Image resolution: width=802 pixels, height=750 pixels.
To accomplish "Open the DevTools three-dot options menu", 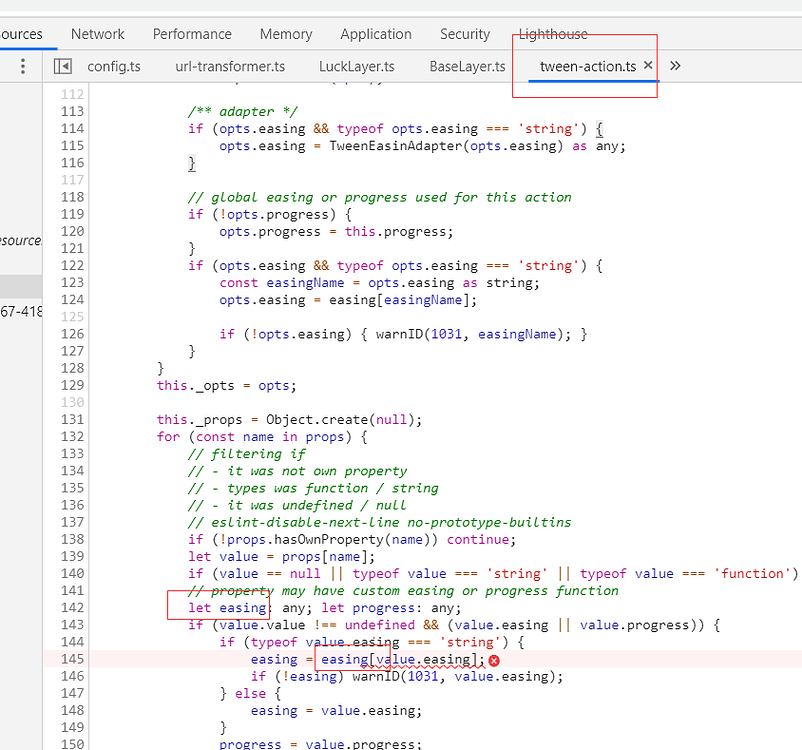I will (22, 66).
